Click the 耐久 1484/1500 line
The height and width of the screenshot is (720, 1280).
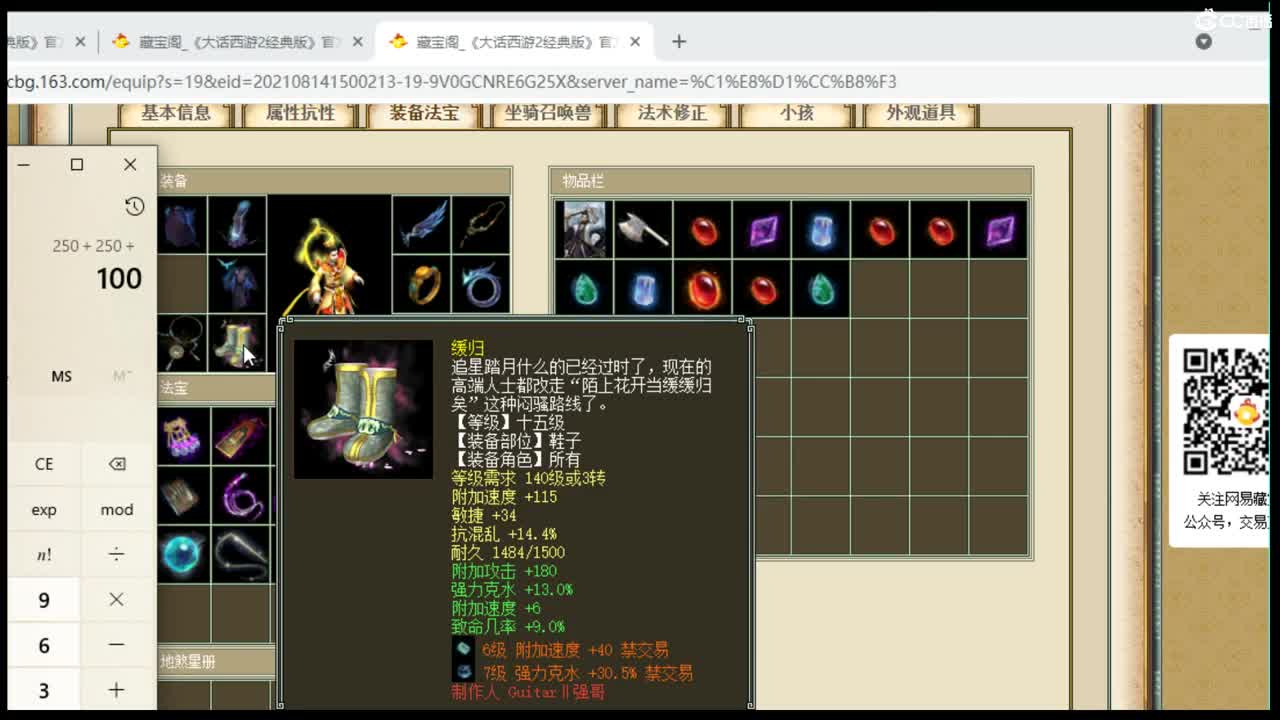pyautogui.click(x=508, y=553)
